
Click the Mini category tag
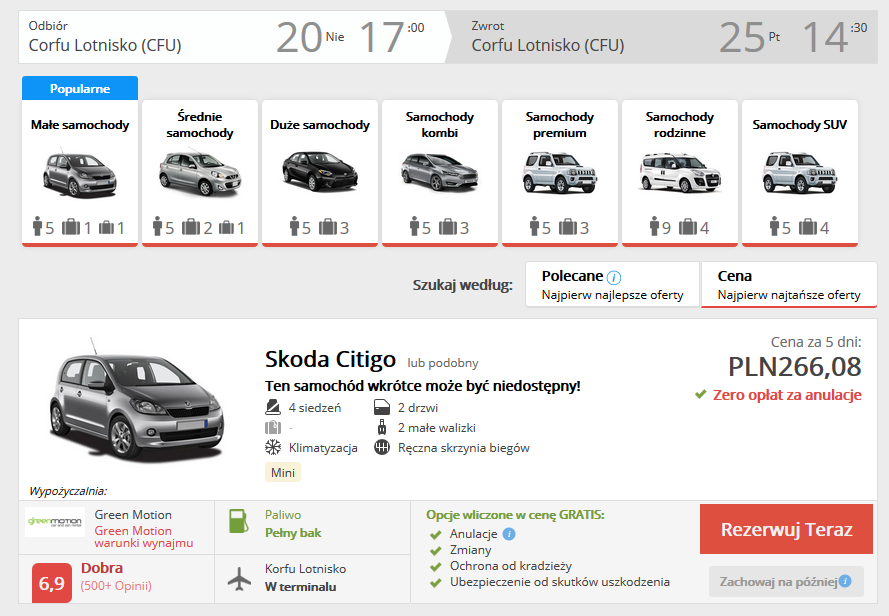click(283, 472)
